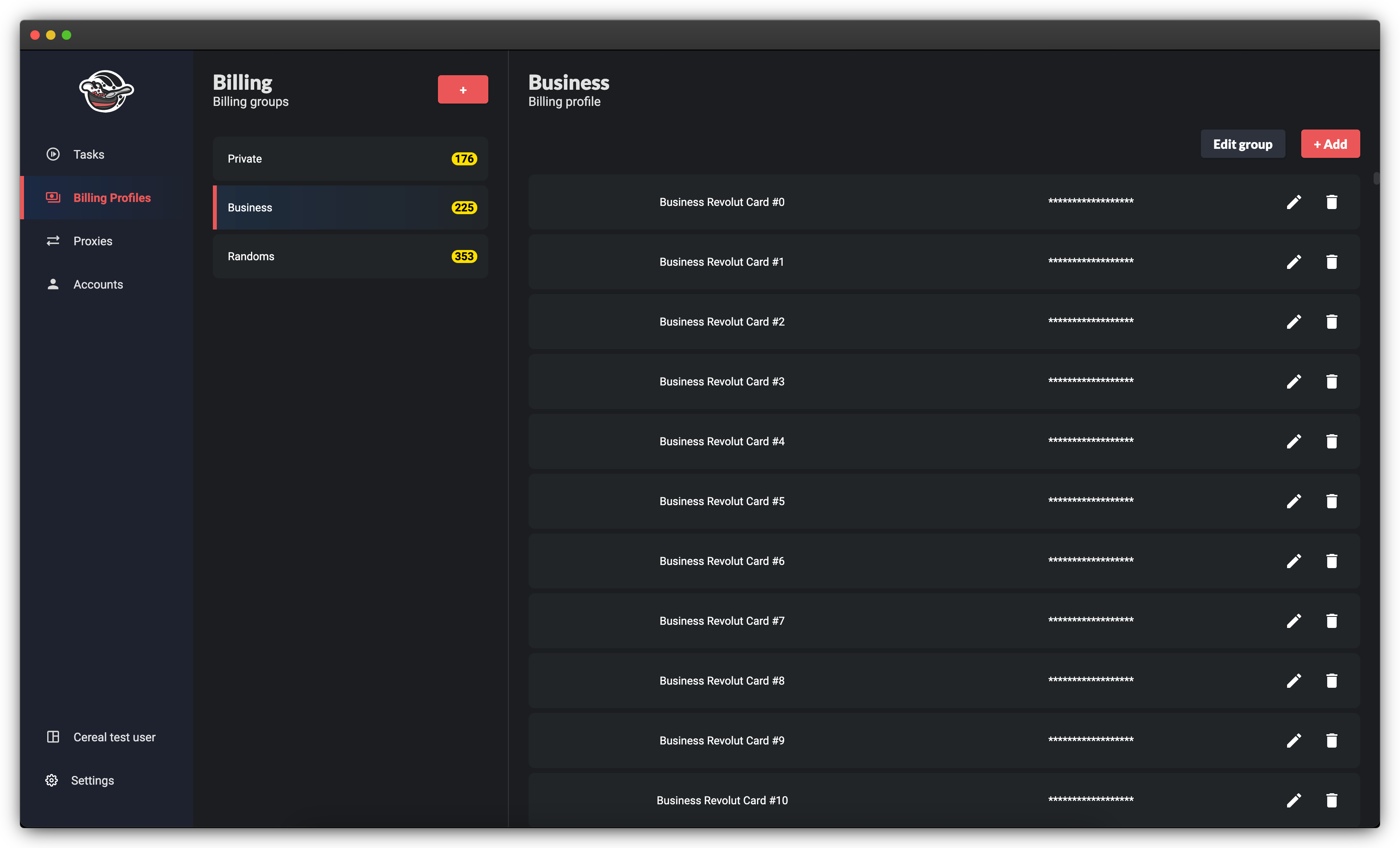Go to Proxies page
The width and height of the screenshot is (1400, 848).
[92, 241]
